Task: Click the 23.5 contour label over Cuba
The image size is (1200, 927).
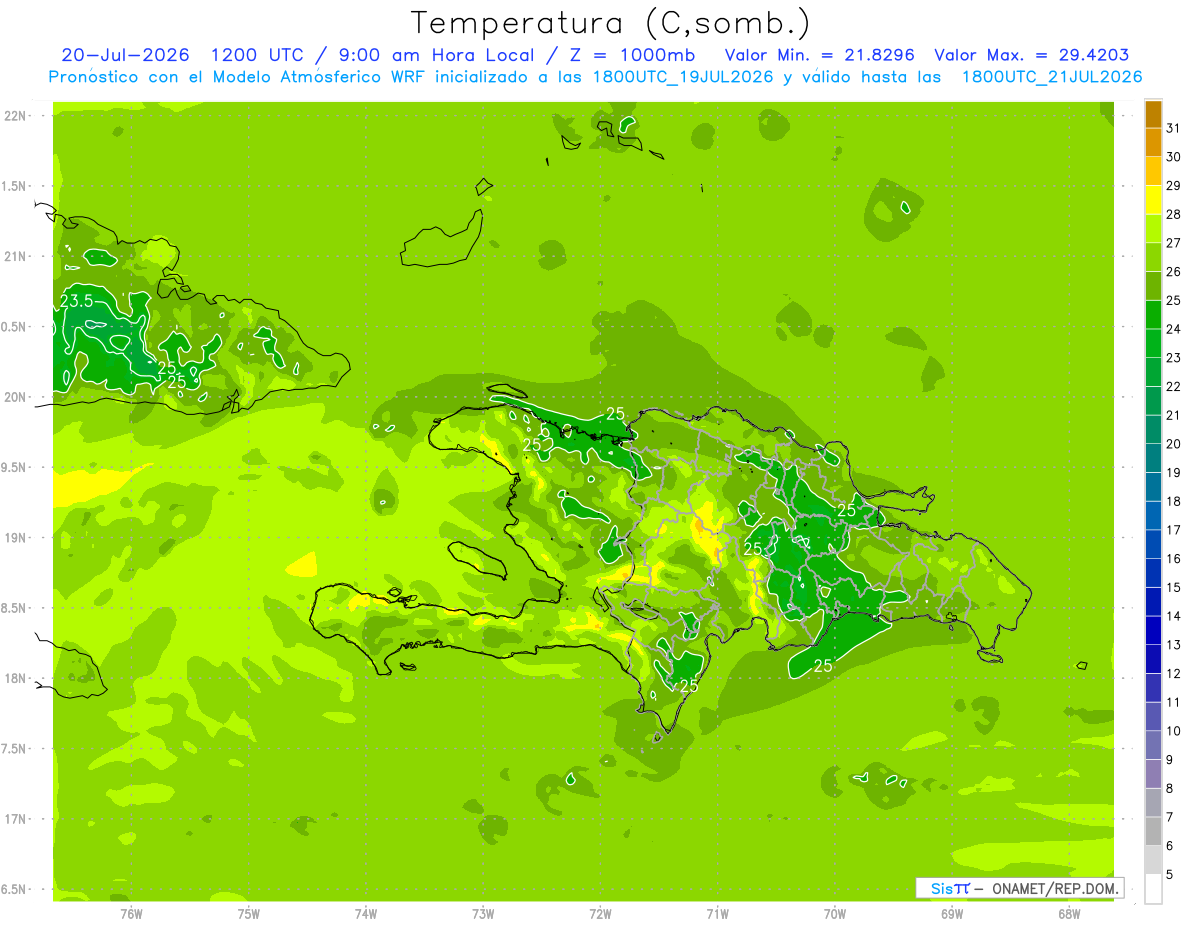Action: coord(77,300)
